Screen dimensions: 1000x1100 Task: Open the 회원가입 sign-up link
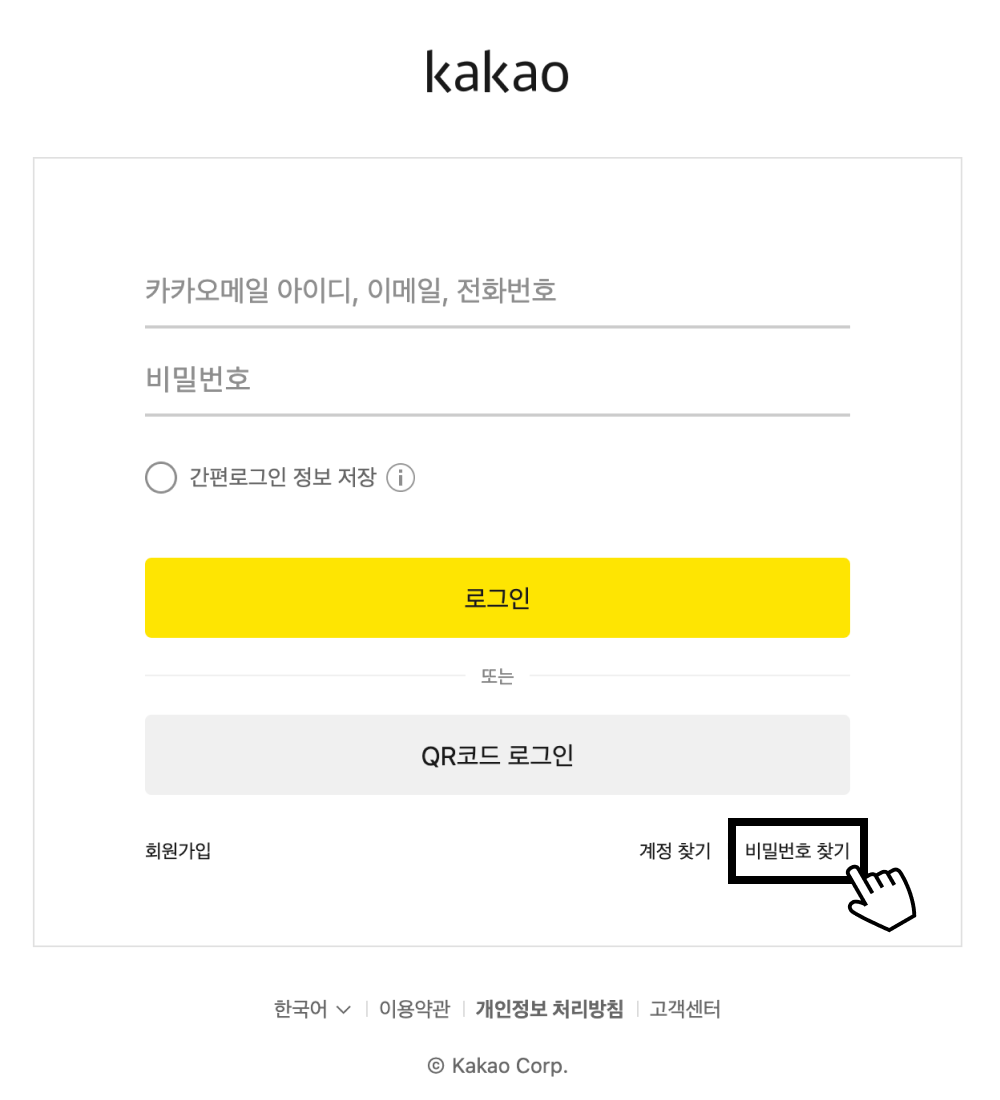coord(178,851)
